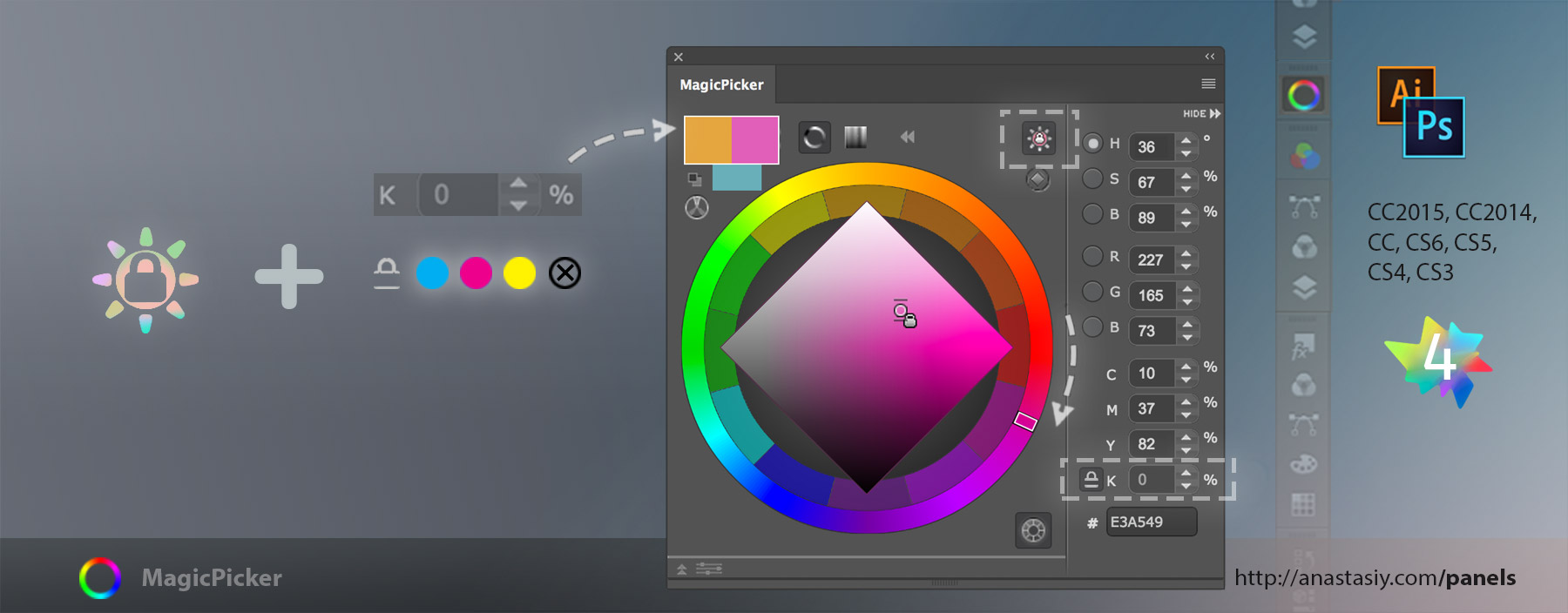Screen dimensions: 1568x613
Task: Click the small swap colors squares icon
Action: tap(694, 179)
